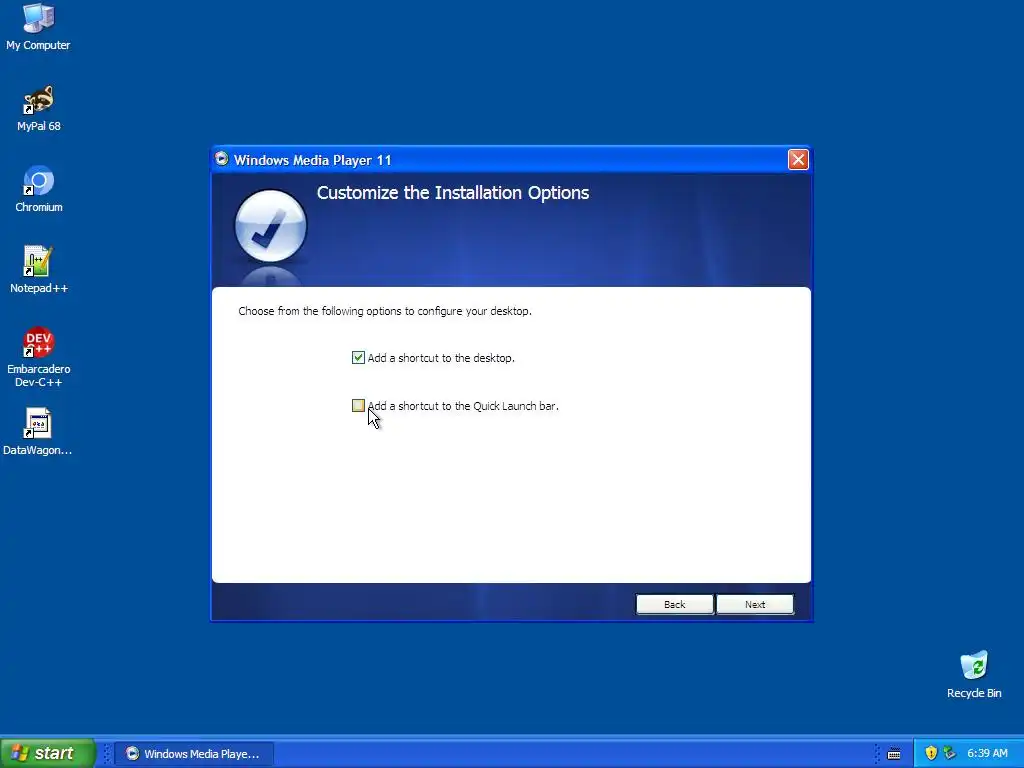Click the 'Customize the Installation Options' heading
Image resolution: width=1024 pixels, height=768 pixels.
453,193
